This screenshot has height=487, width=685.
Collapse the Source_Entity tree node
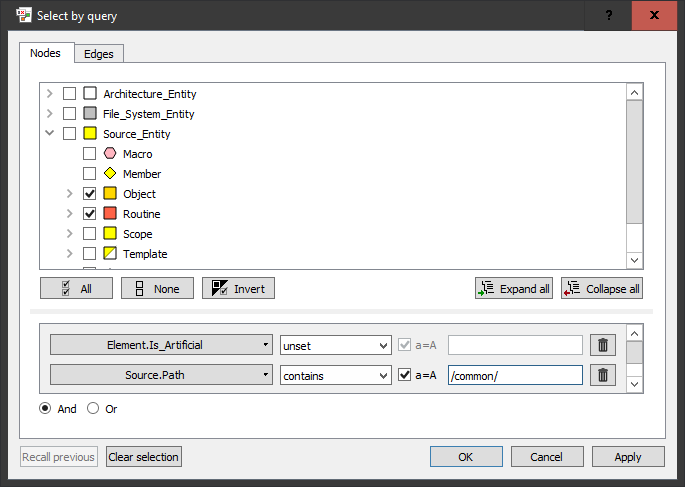[49, 133]
